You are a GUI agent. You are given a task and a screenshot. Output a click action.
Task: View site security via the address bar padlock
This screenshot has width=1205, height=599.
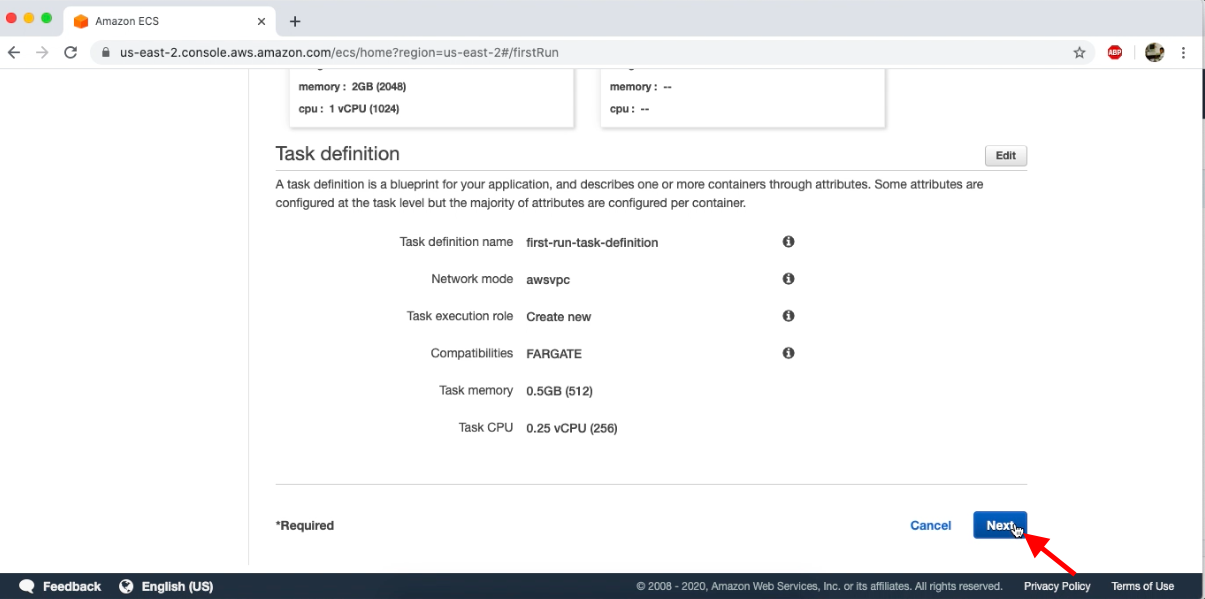(x=104, y=52)
